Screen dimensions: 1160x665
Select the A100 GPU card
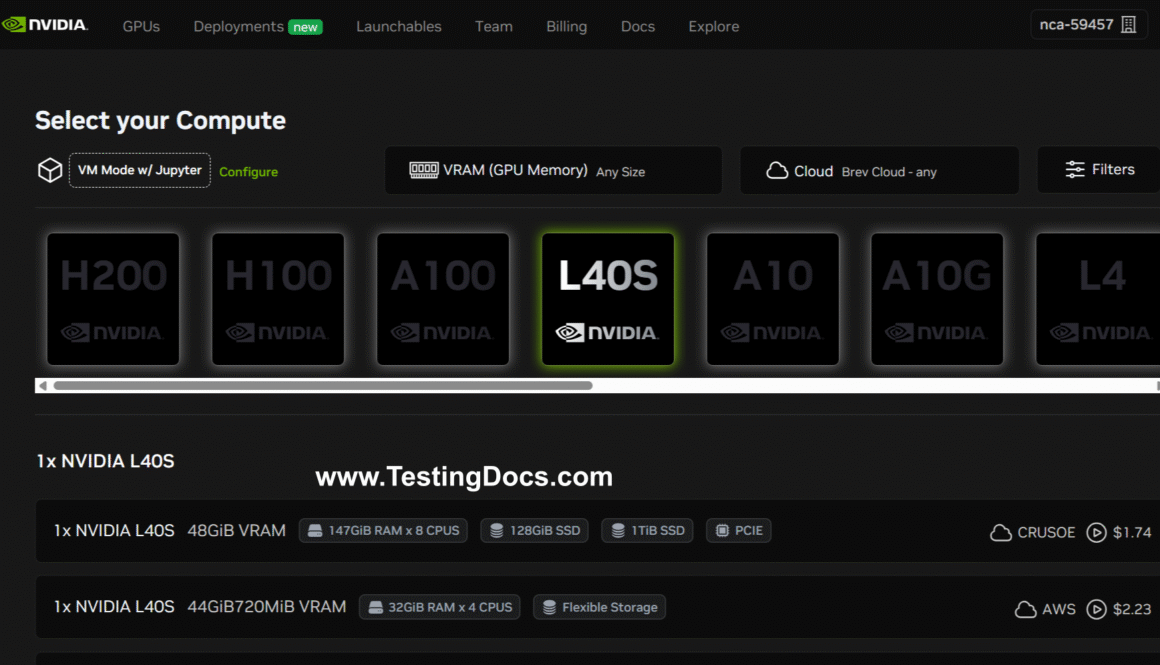point(443,299)
